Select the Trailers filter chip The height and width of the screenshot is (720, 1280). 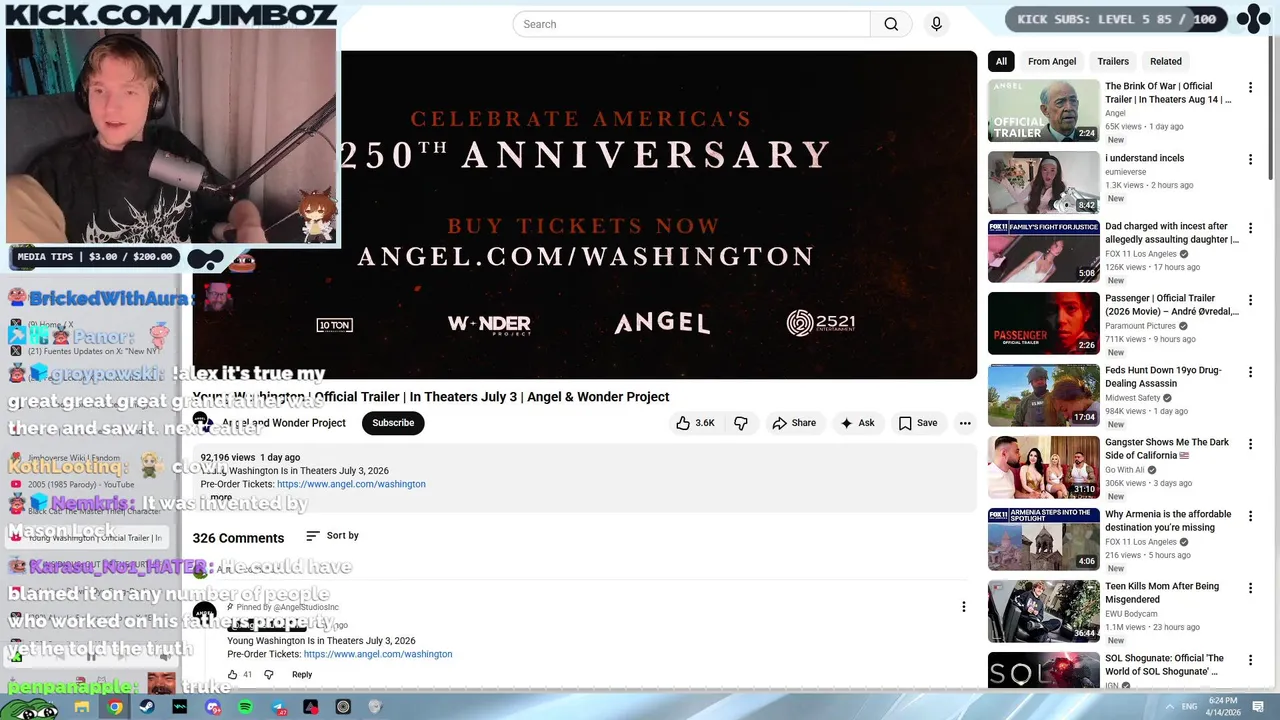(x=1113, y=61)
